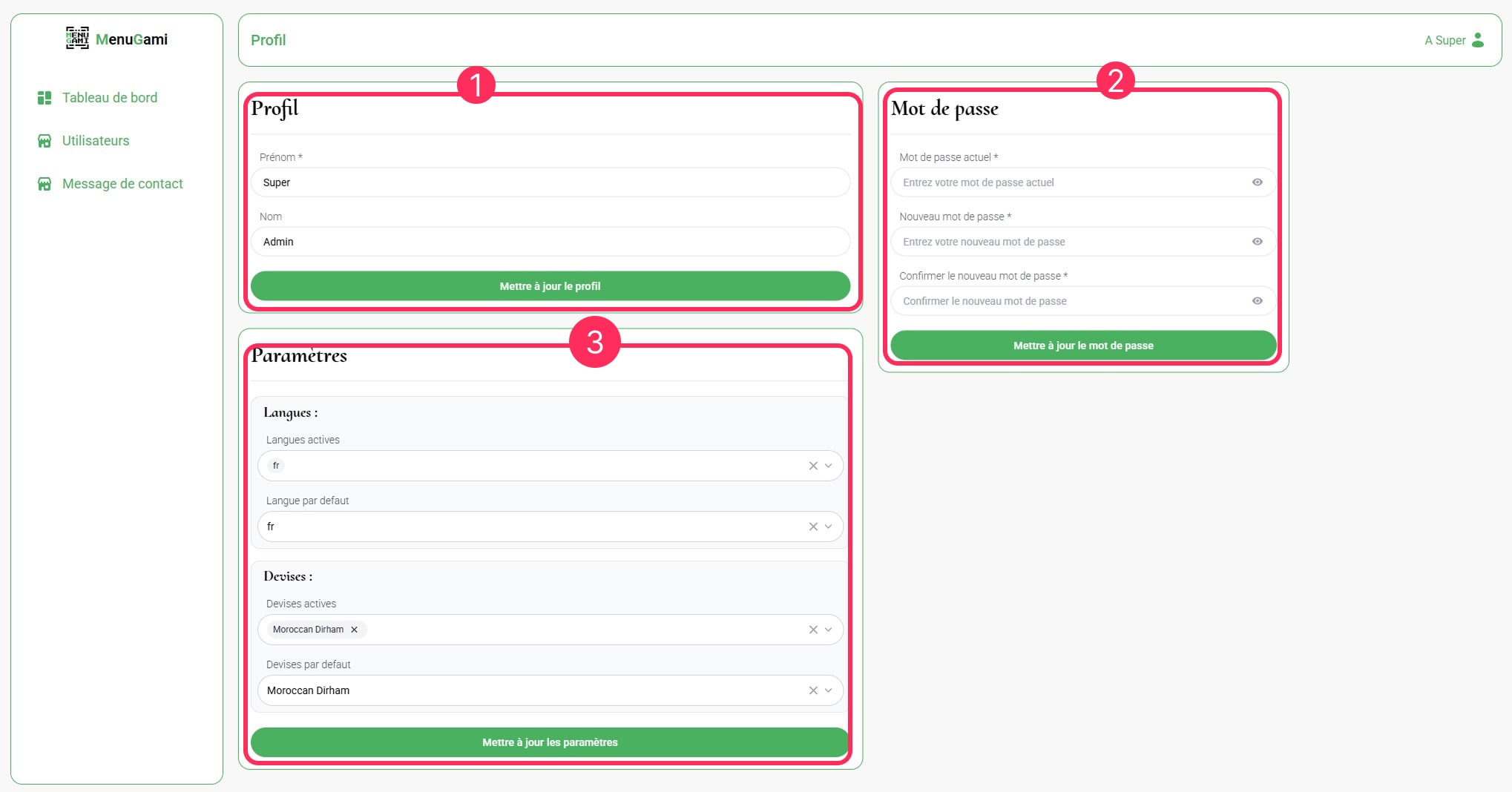
Task: Clear the Devises actives field using its X icon
Action: pyautogui.click(x=812, y=629)
